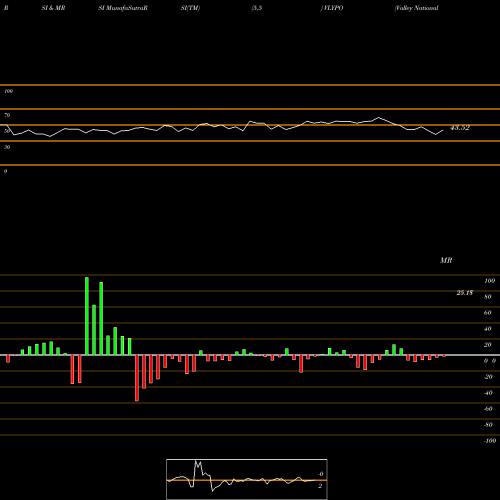Click the RSI axis label 0
The height and width of the screenshot is (500, 500).
click(5, 171)
